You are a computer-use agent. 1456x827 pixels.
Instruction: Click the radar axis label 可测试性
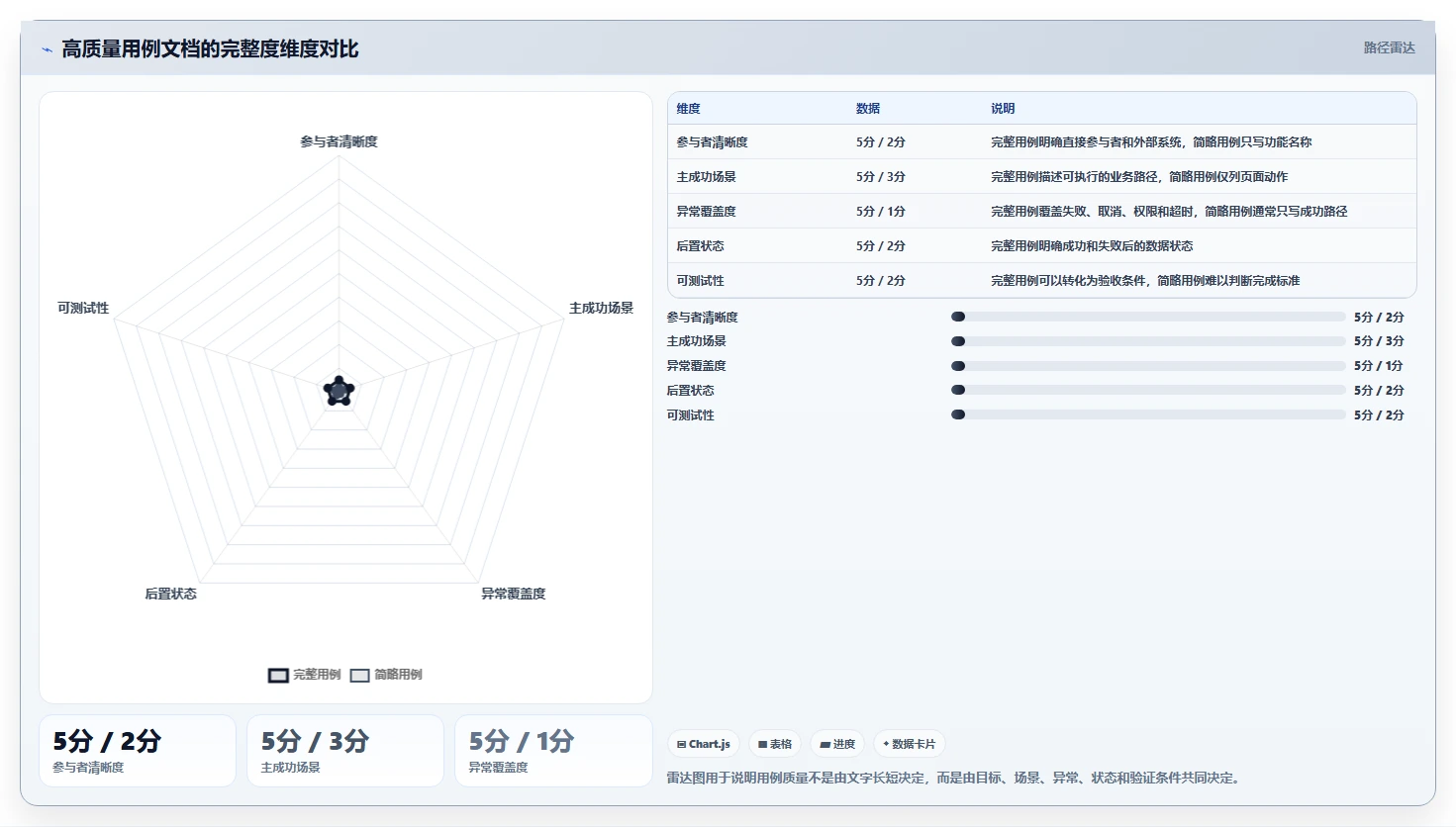pos(83,308)
